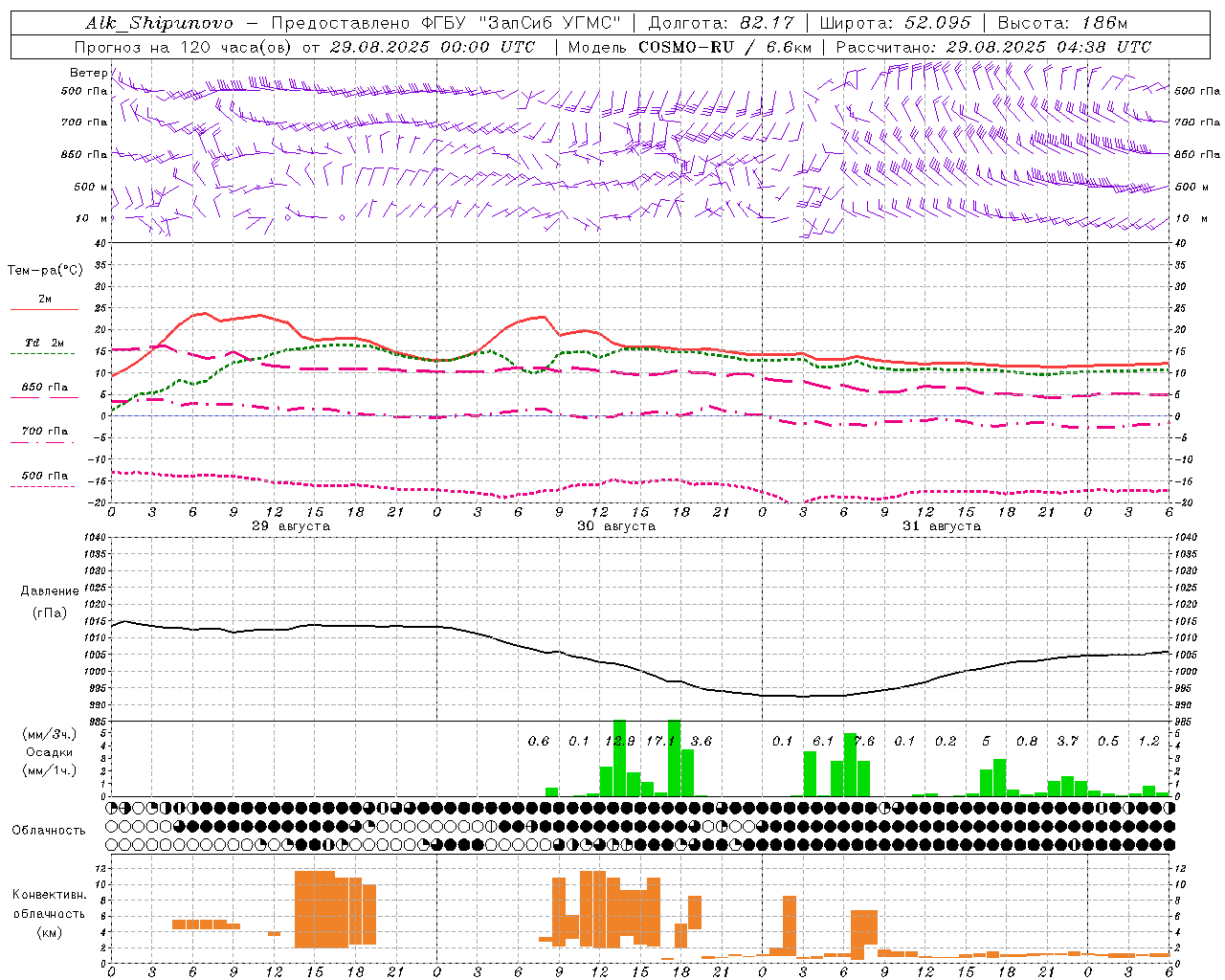Click the 1.2 precipitation value
The width and height of the screenshot is (1225, 980).
[x=1148, y=742]
